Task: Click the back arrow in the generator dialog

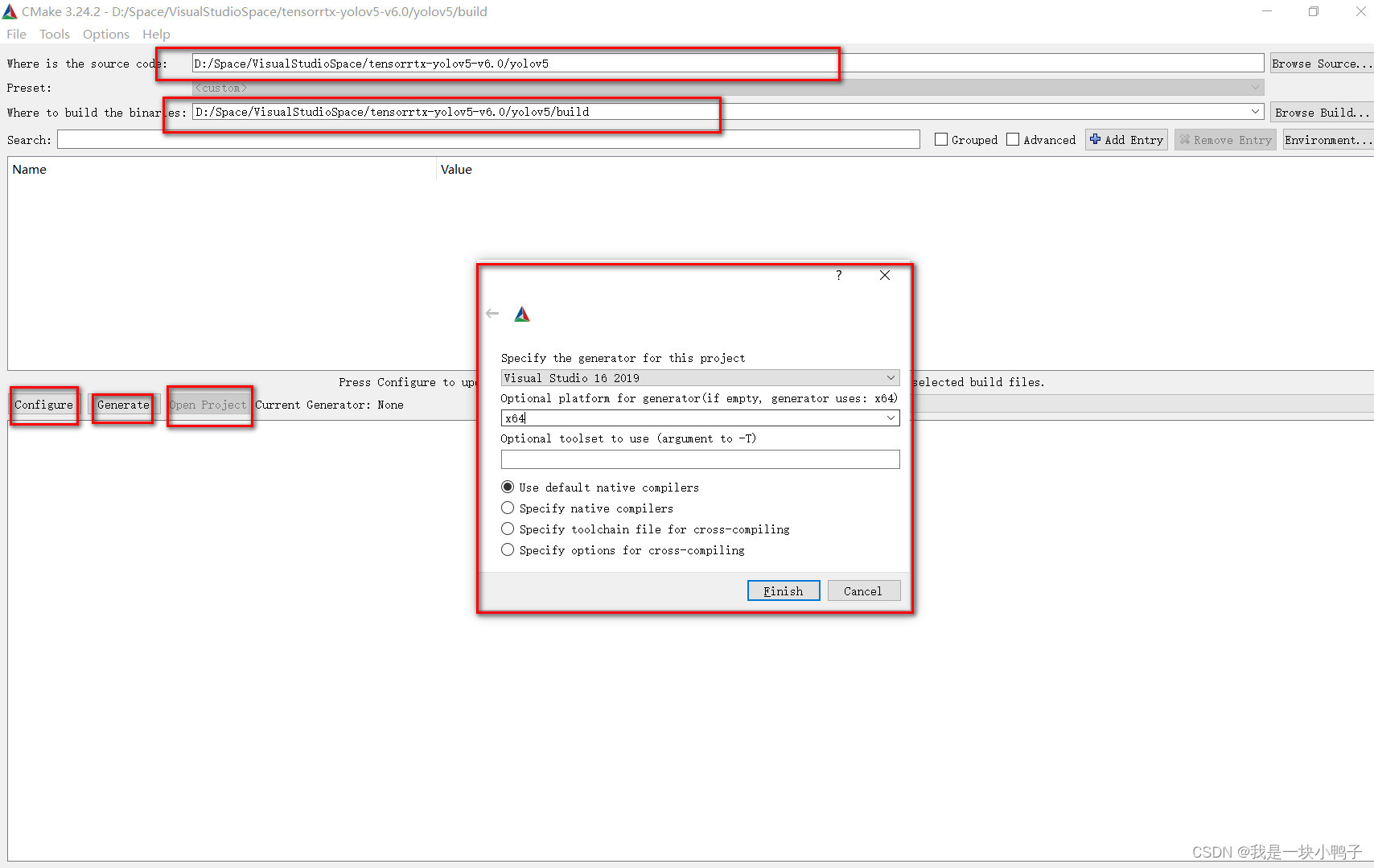Action: pos(492,314)
